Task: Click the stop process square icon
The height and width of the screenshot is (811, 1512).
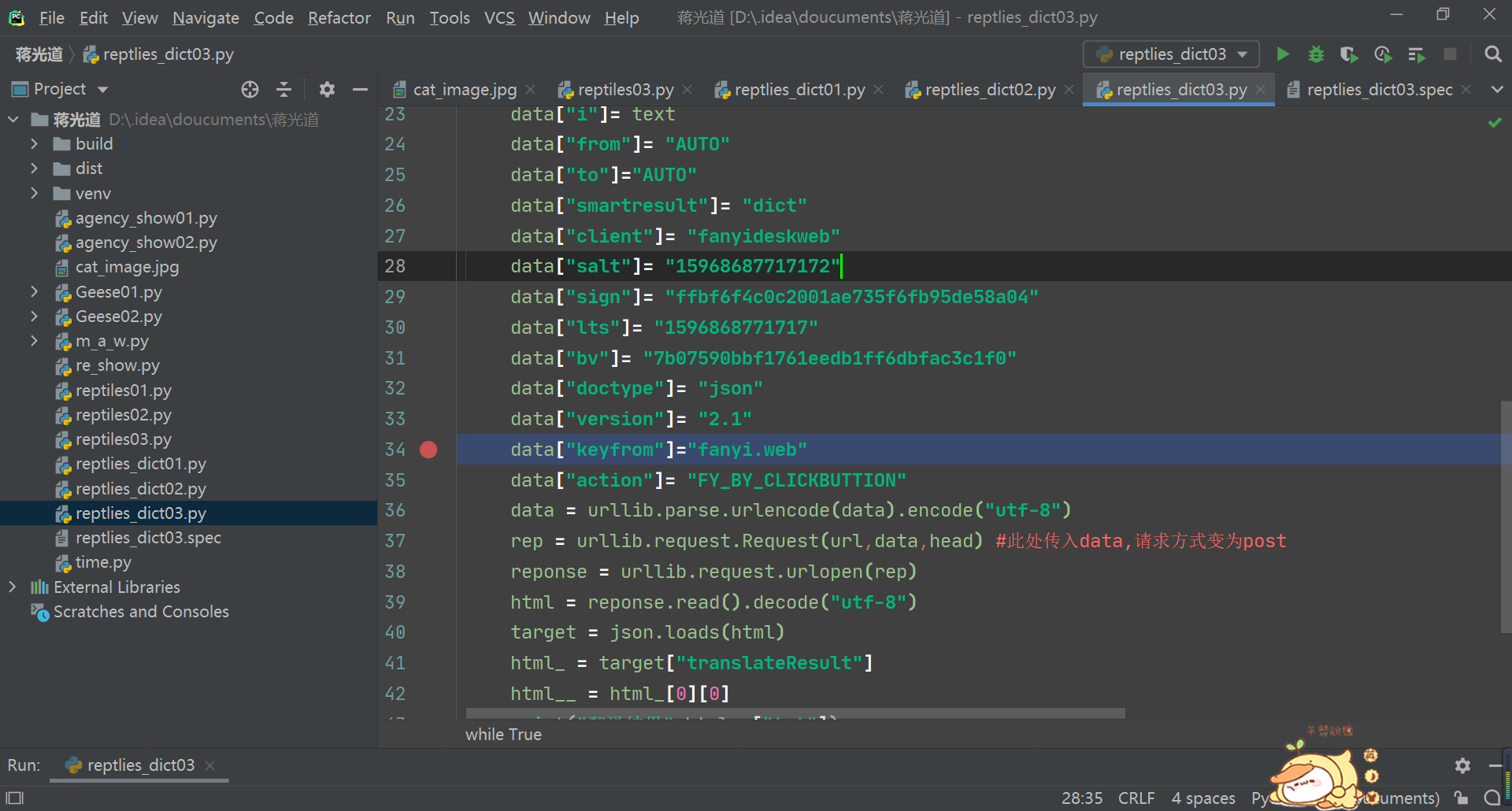Action: click(x=1450, y=54)
